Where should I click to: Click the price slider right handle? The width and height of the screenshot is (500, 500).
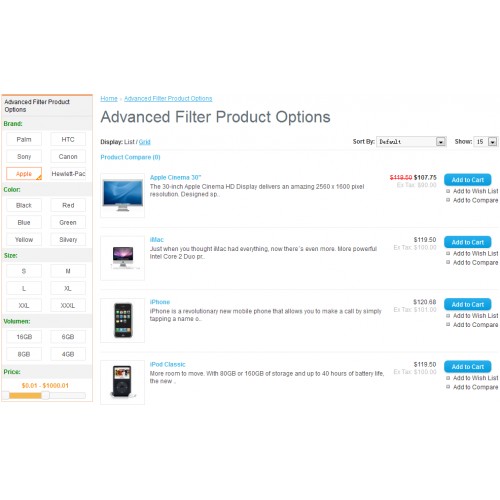[45, 396]
